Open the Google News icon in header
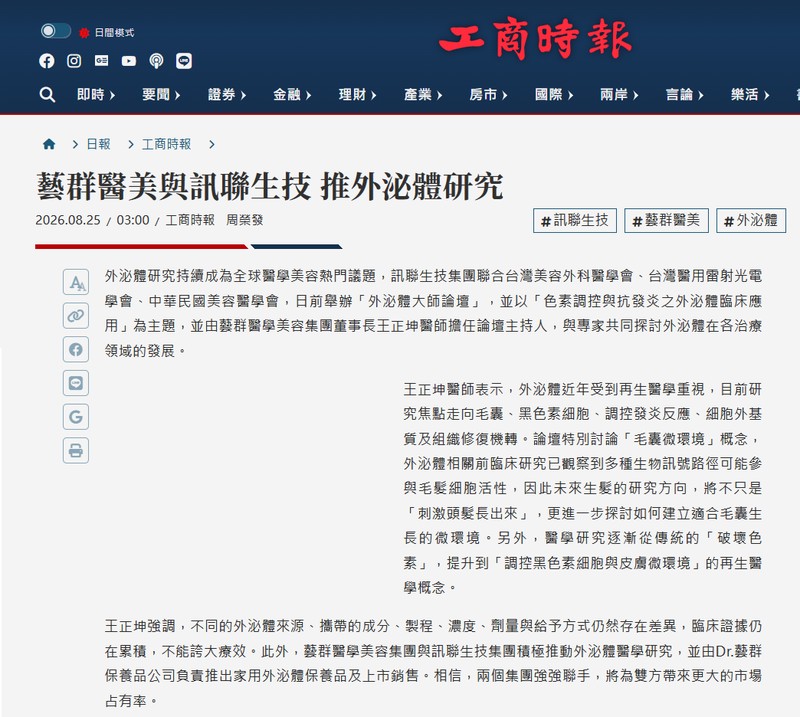 tap(102, 61)
